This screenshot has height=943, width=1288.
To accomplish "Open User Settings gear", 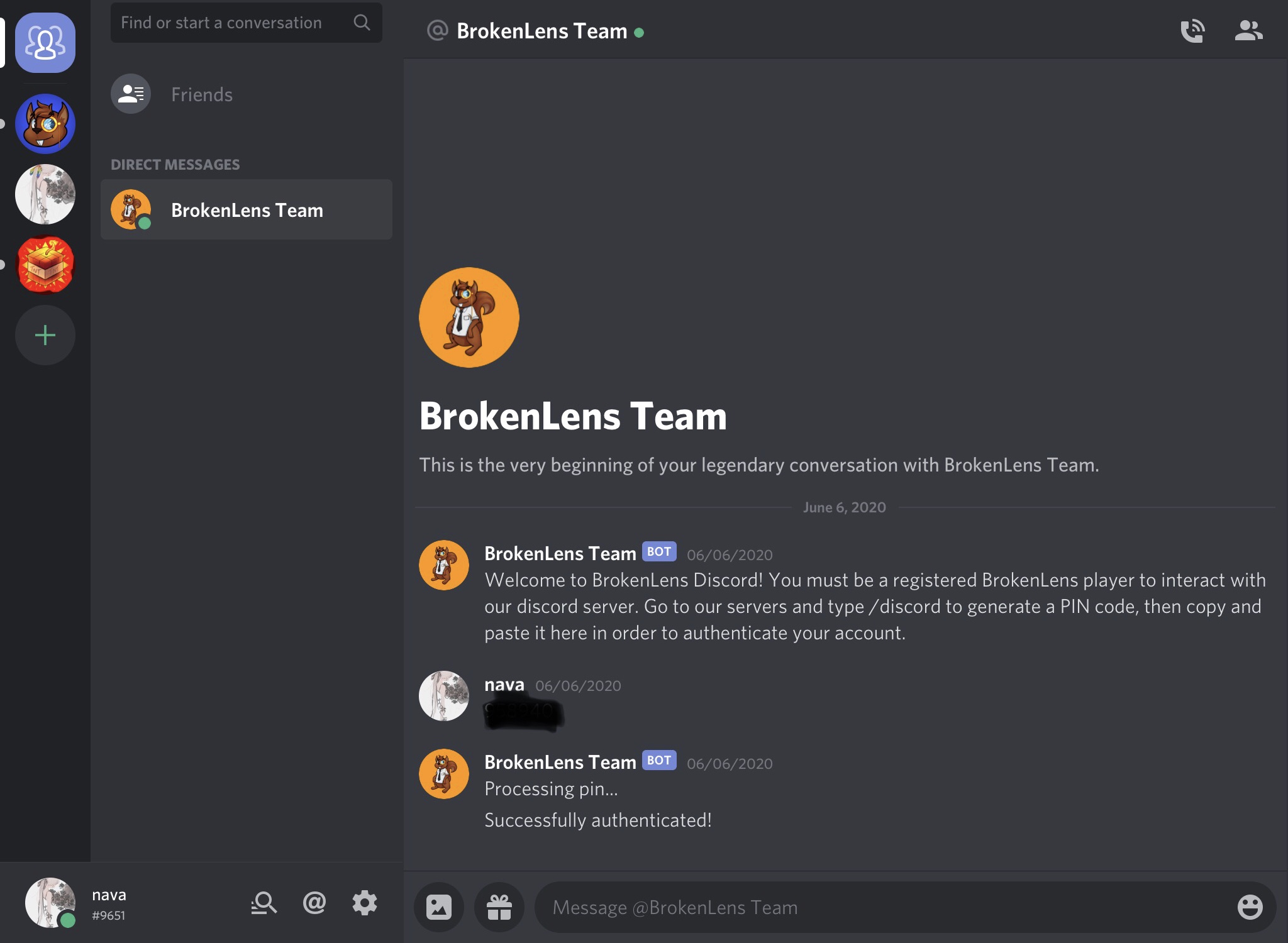I will (365, 903).
